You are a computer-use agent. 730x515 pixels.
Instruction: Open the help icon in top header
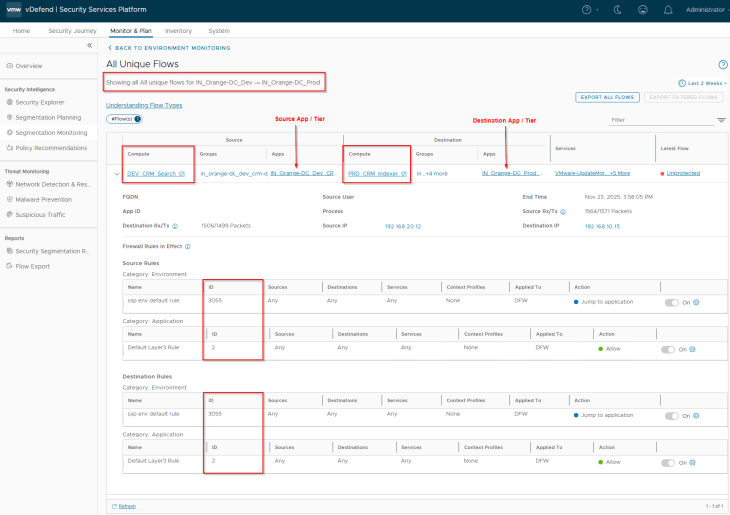(x=587, y=10)
